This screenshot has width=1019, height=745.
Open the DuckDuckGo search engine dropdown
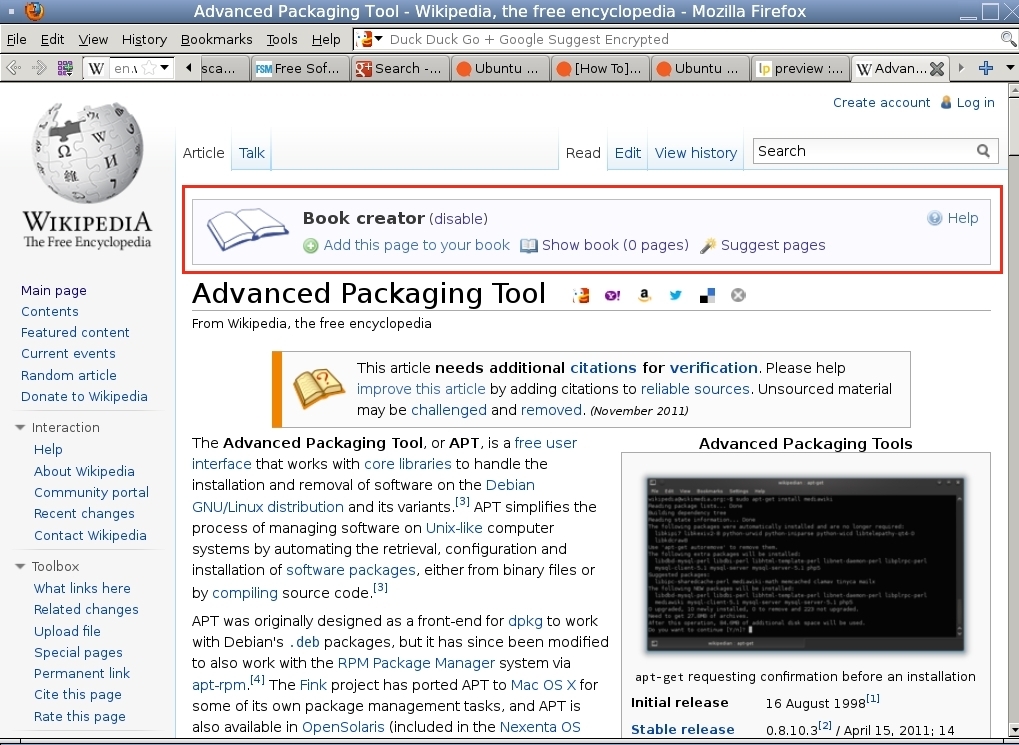click(x=379, y=39)
